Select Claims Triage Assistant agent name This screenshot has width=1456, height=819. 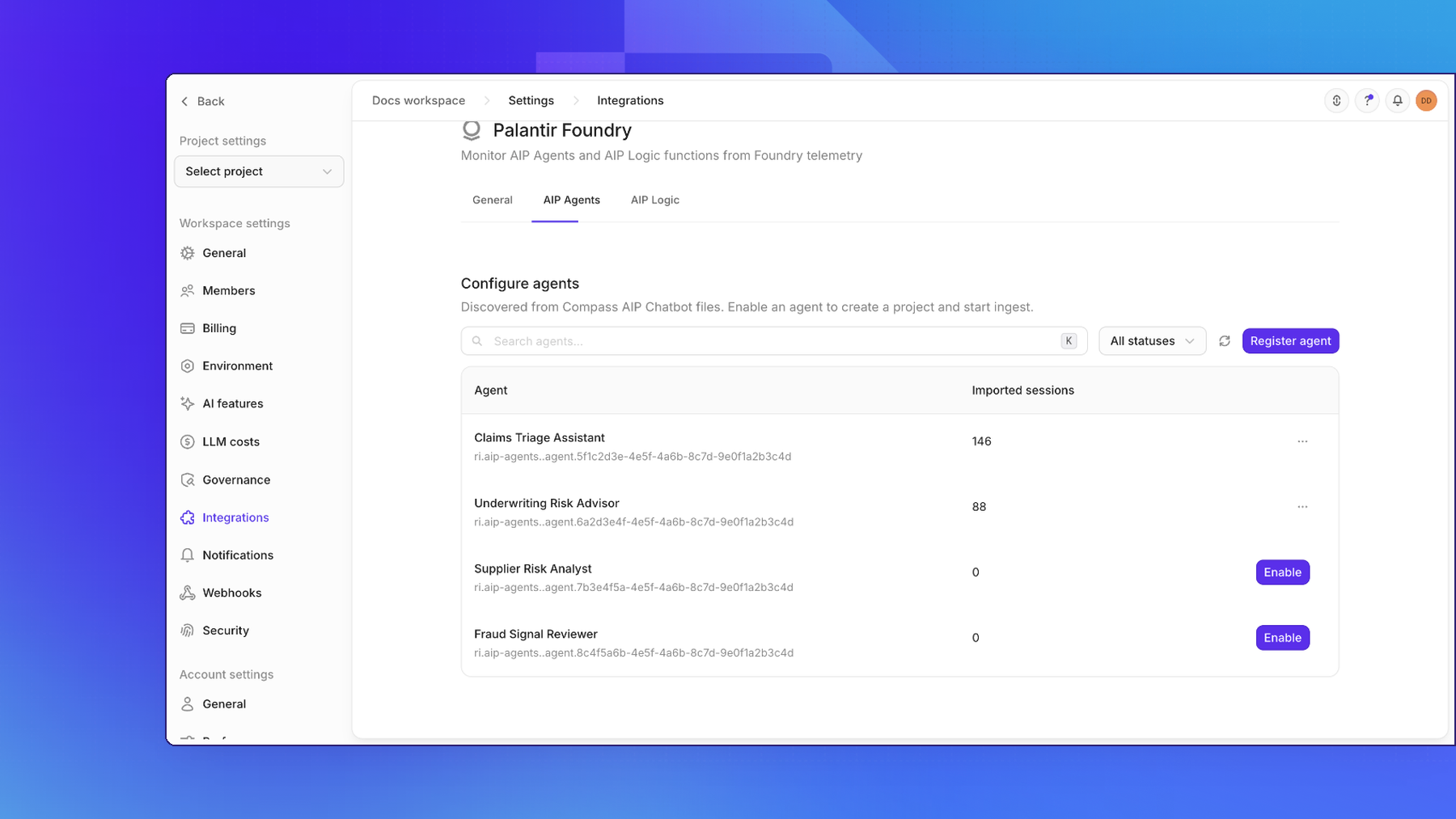coord(540,437)
